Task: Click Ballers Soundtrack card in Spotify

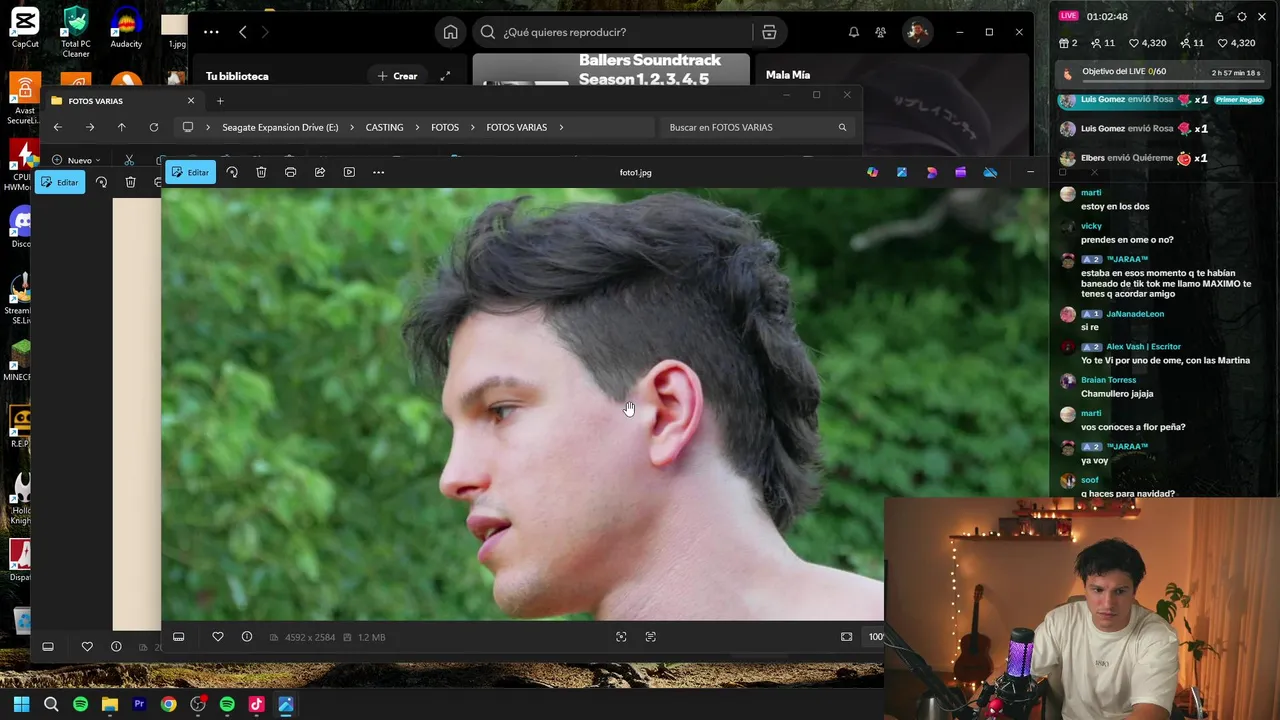Action: point(611,72)
